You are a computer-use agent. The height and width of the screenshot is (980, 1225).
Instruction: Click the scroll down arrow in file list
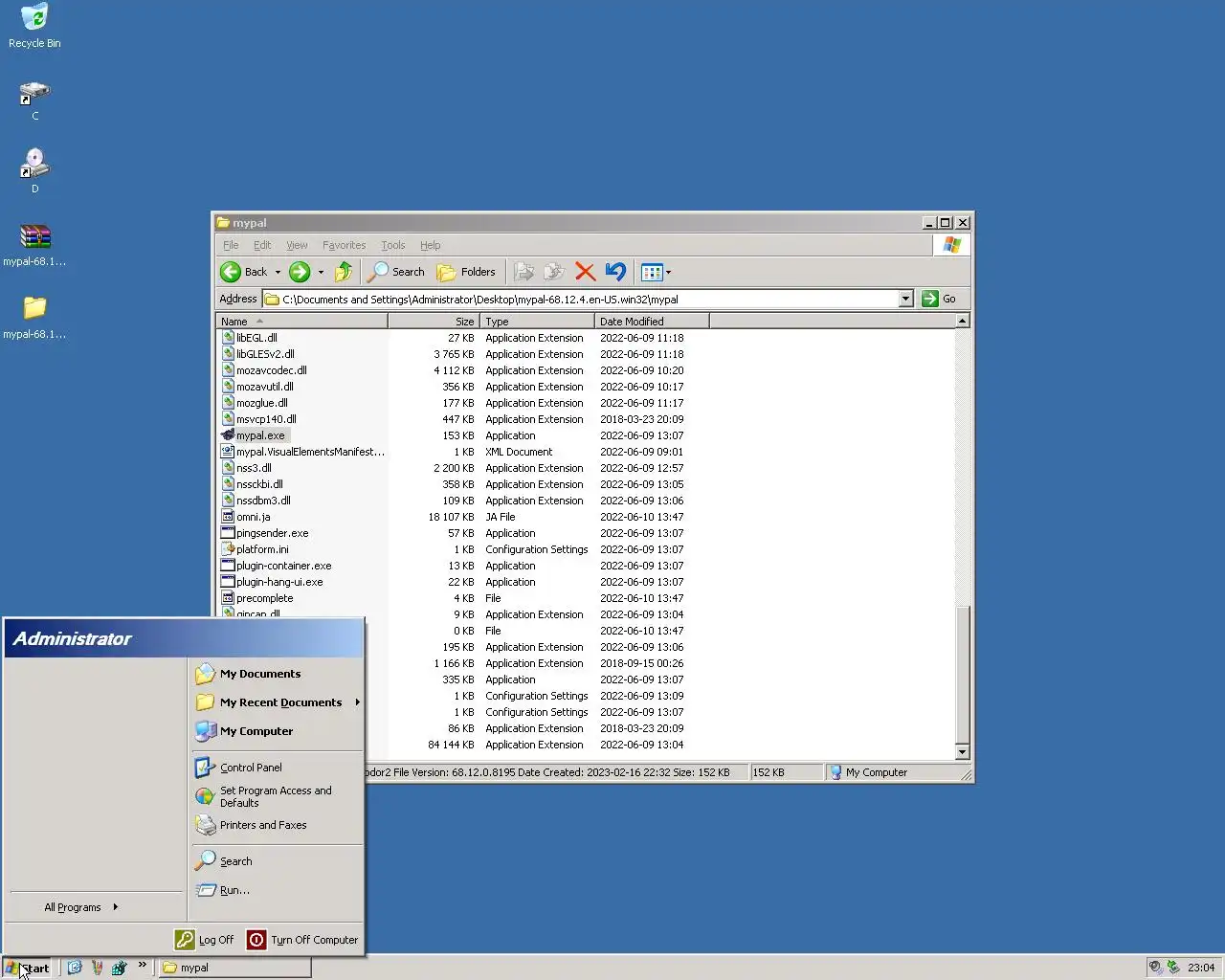click(963, 752)
